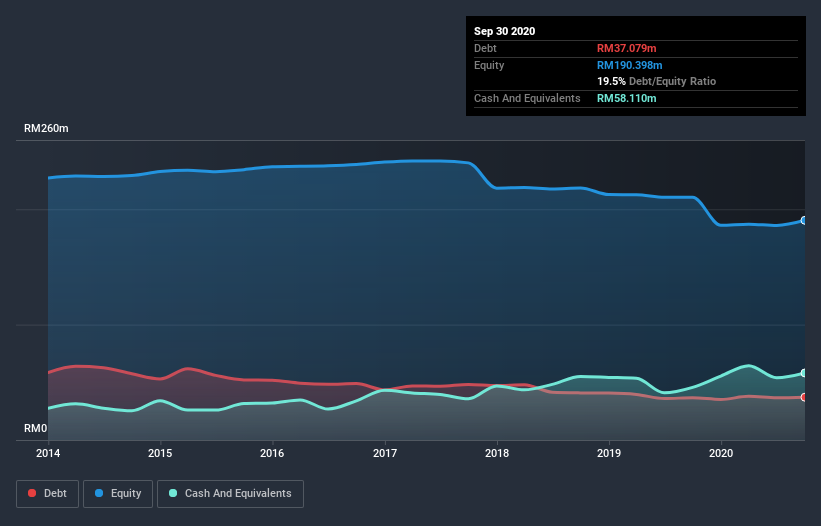The height and width of the screenshot is (526, 821).
Task: Toggle the Cash And Equivalents legend button
Action: point(230,494)
